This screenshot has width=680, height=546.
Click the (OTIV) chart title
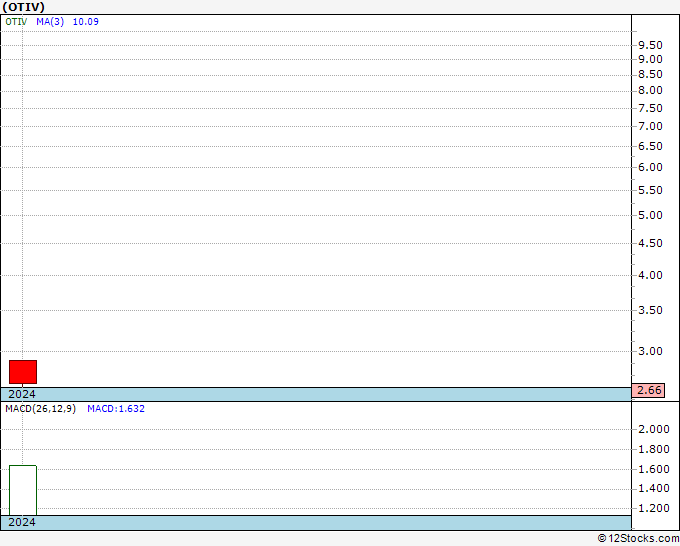click(x=23, y=7)
